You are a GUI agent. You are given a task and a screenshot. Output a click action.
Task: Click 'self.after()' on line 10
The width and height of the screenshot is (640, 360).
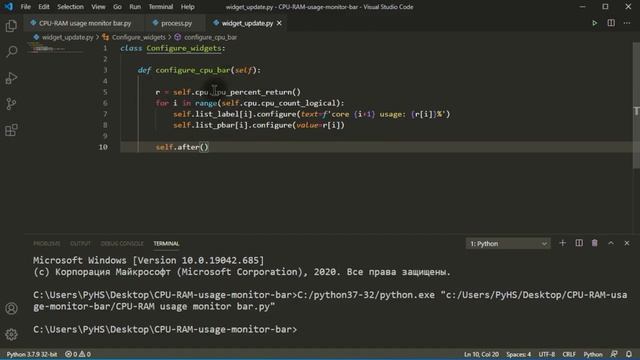pos(182,147)
